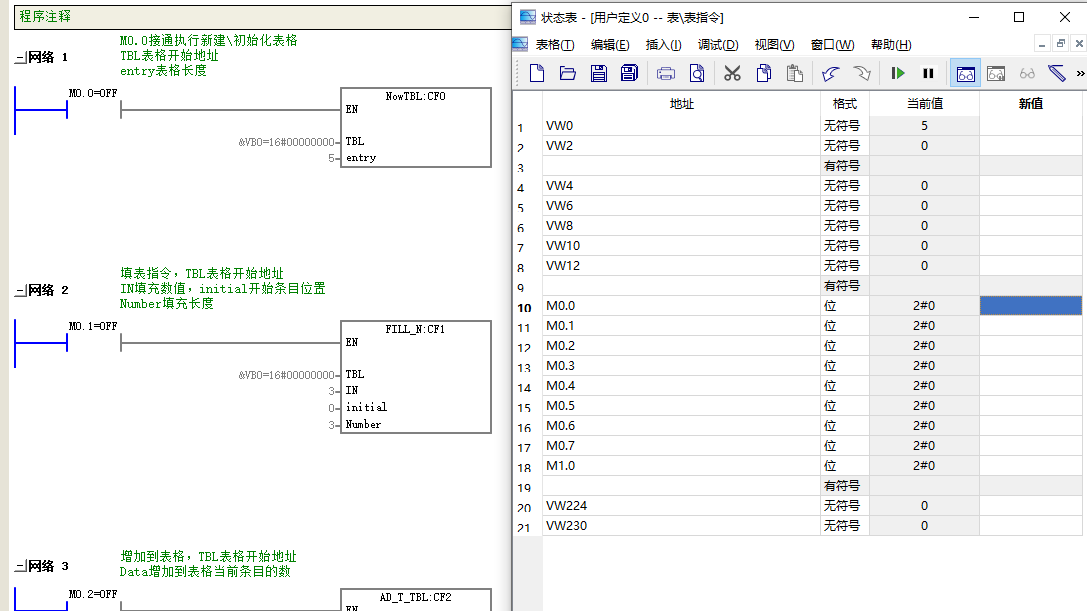Click the new value cell for M0.1
The height and width of the screenshot is (611, 1087).
pos(1031,326)
